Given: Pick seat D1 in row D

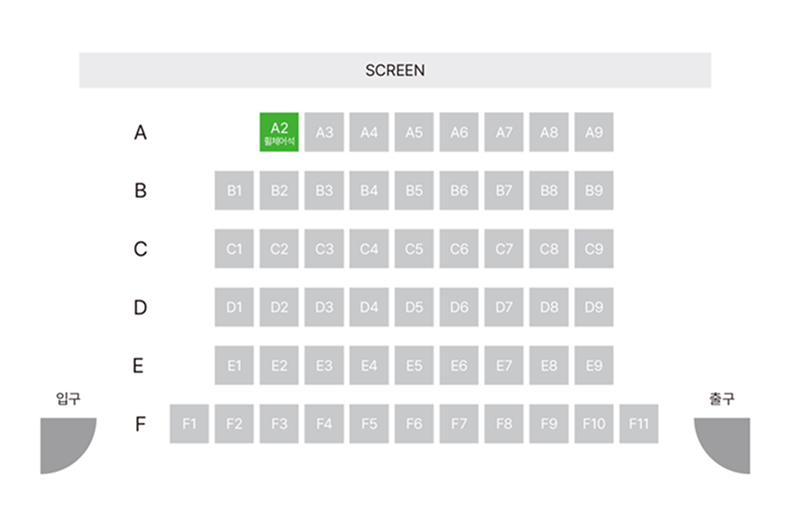Looking at the screenshot, I should [234, 307].
